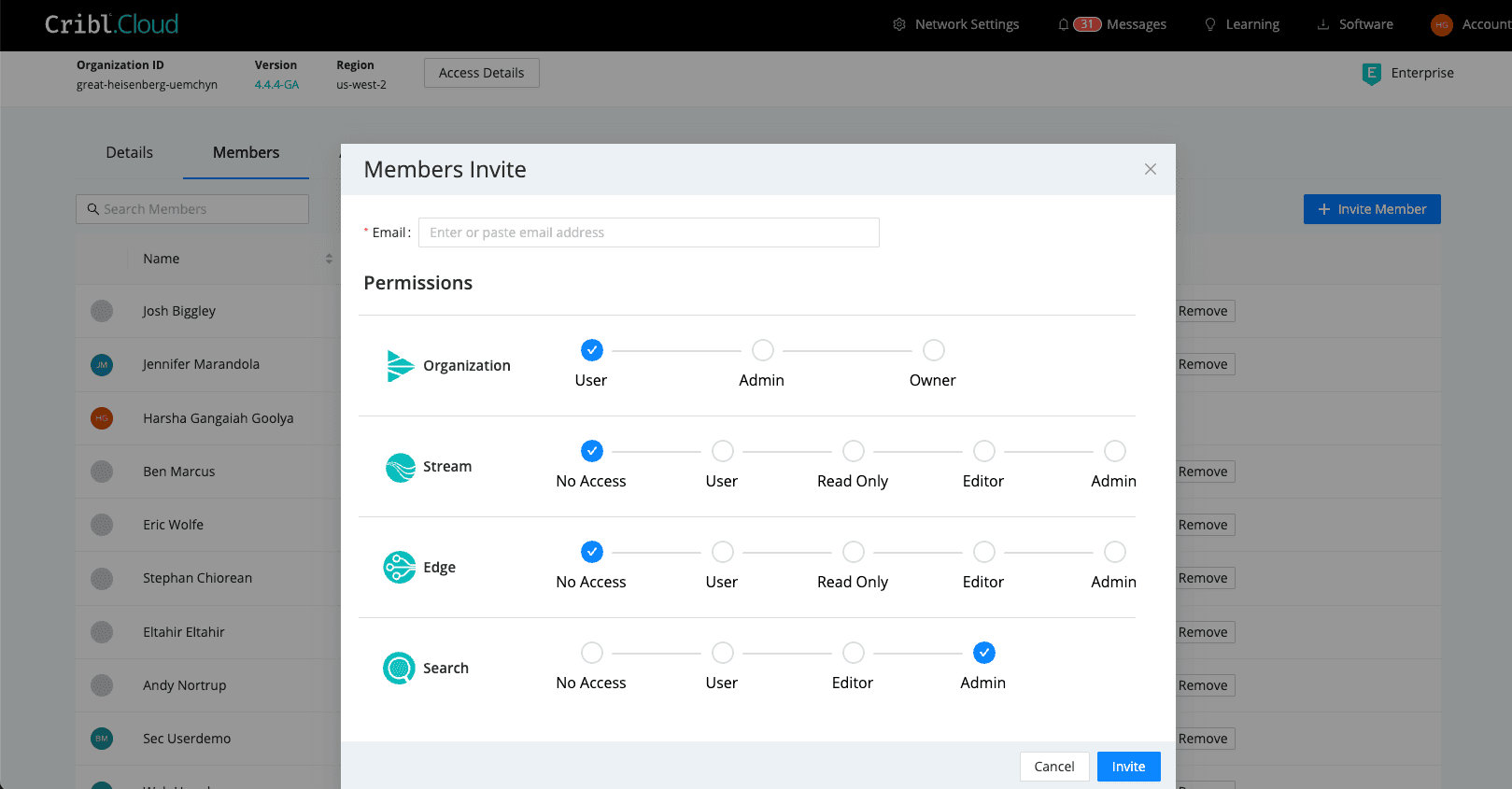Choose Editor for Edge permission
The height and width of the screenshot is (789, 1512).
(x=983, y=552)
